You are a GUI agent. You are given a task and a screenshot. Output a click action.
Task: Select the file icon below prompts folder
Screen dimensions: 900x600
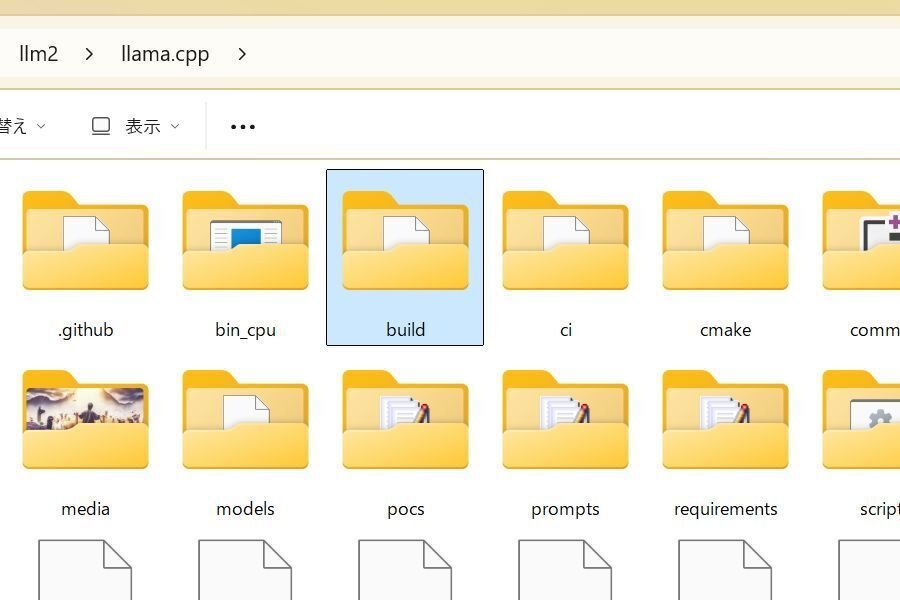[565, 570]
